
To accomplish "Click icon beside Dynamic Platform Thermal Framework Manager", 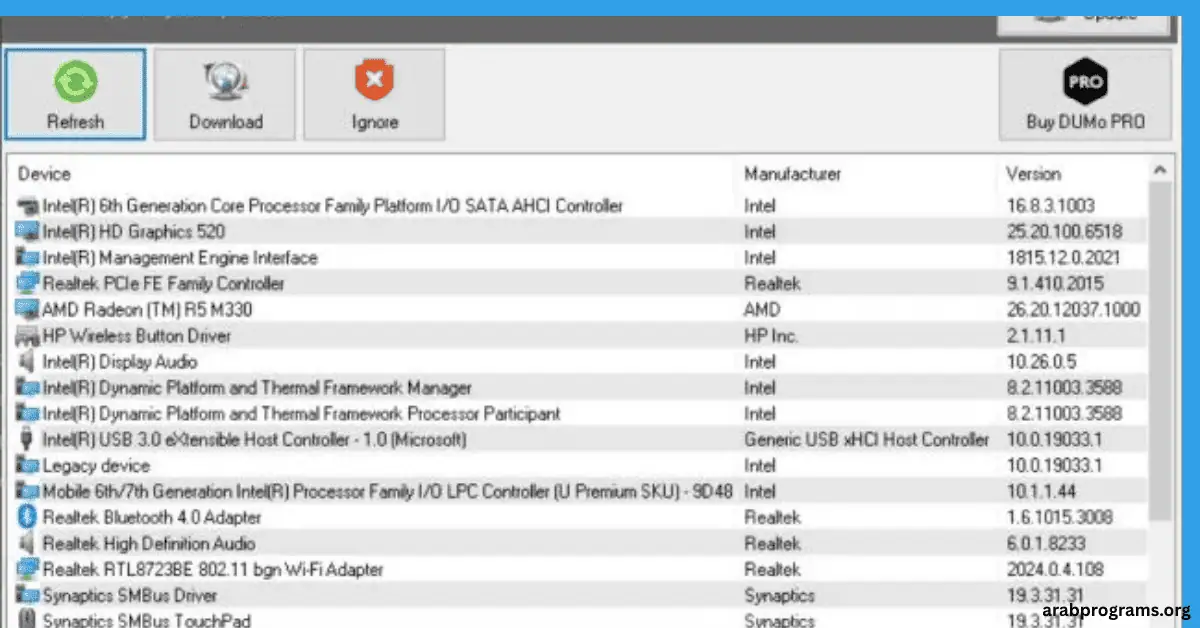I will click(27, 388).
